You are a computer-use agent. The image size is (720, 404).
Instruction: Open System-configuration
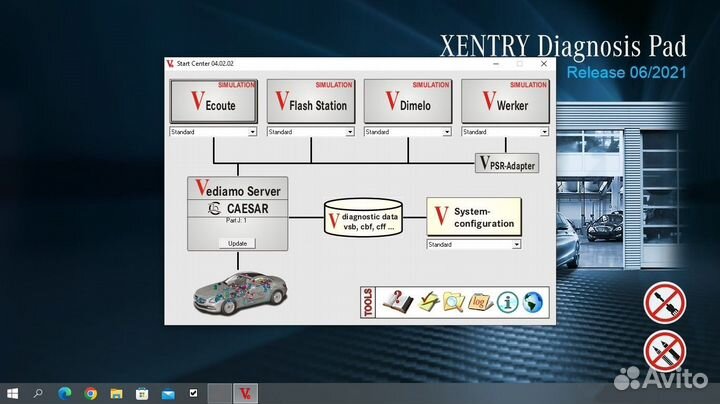pyautogui.click(x=474, y=217)
